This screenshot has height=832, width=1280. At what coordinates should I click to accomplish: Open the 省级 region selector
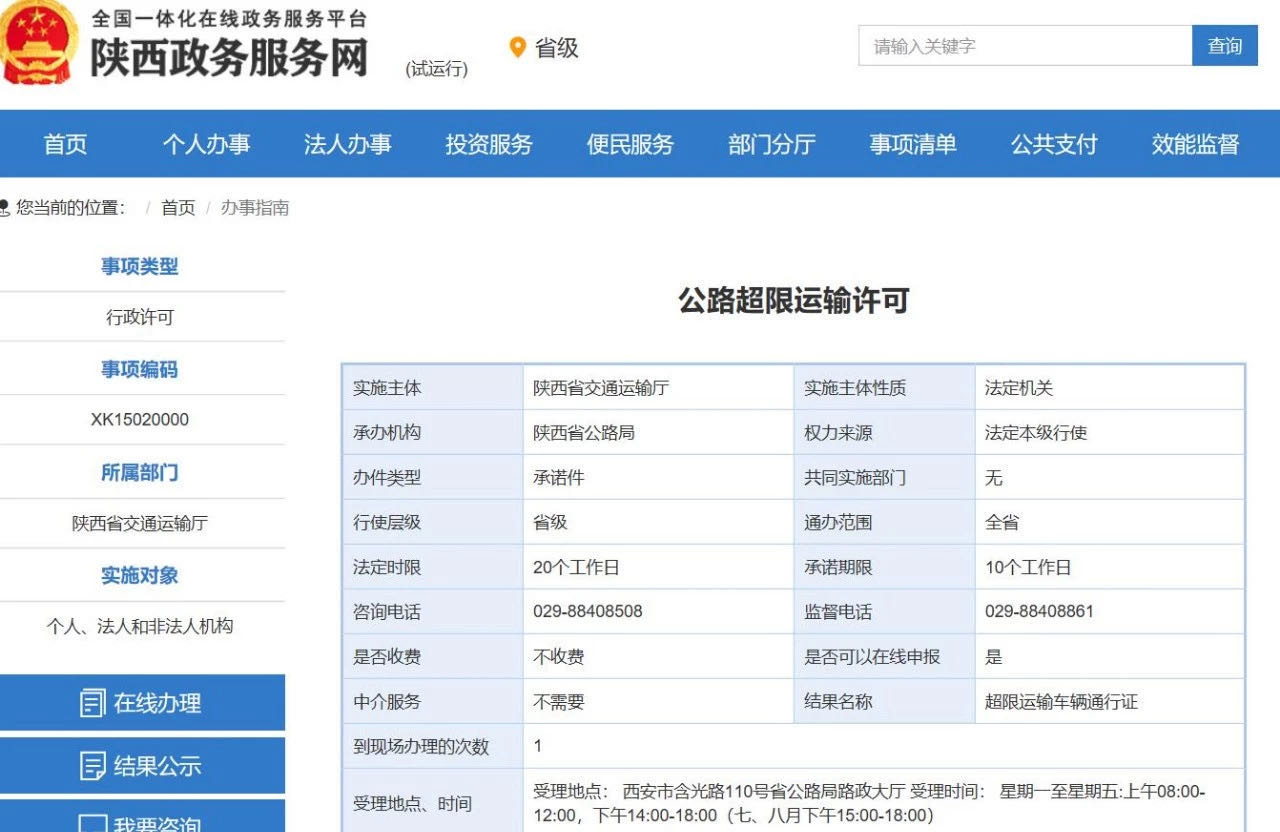(545, 47)
